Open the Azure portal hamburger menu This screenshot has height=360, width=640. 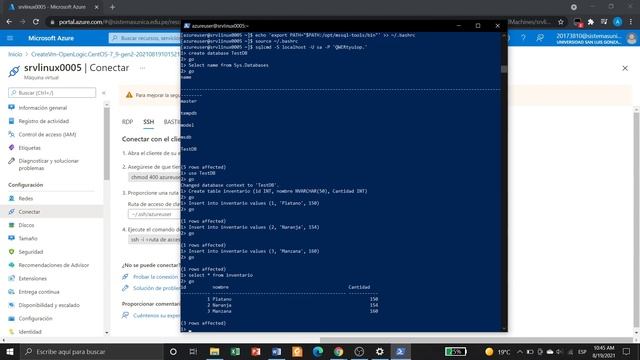click(x=10, y=38)
